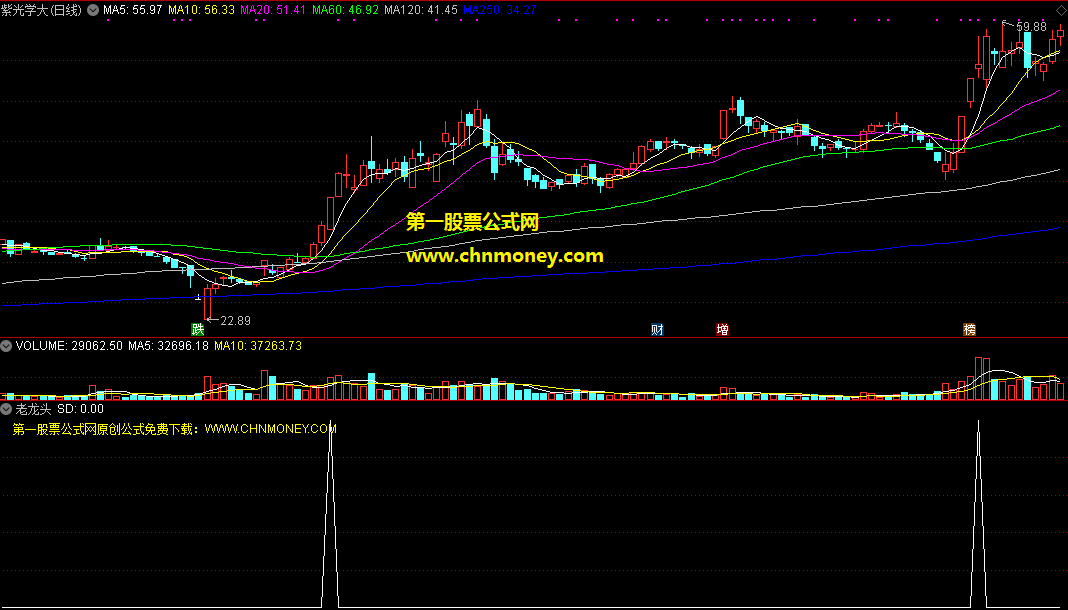
Task: Select the blue MA250 moving average label
Action: click(499, 10)
